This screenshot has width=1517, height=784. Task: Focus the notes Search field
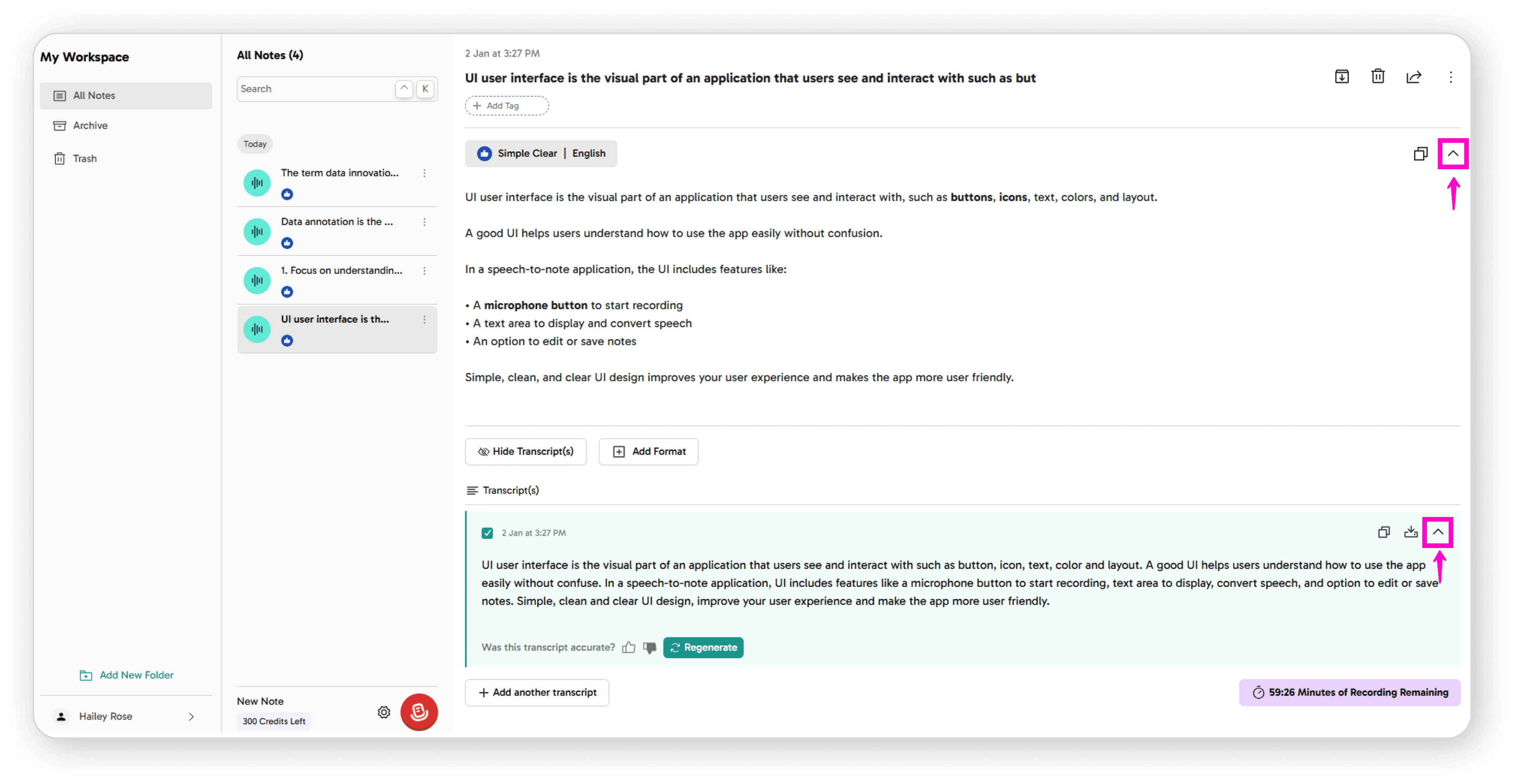click(315, 89)
